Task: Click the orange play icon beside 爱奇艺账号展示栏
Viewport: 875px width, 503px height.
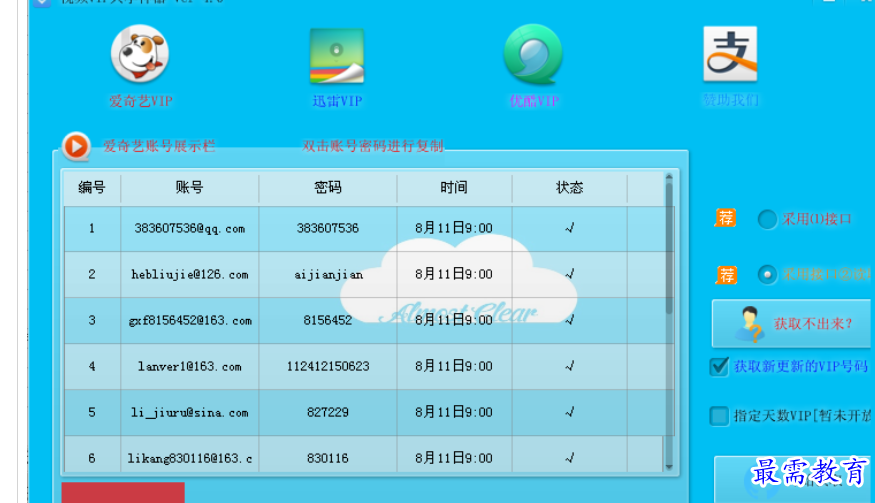Action: [x=76, y=146]
